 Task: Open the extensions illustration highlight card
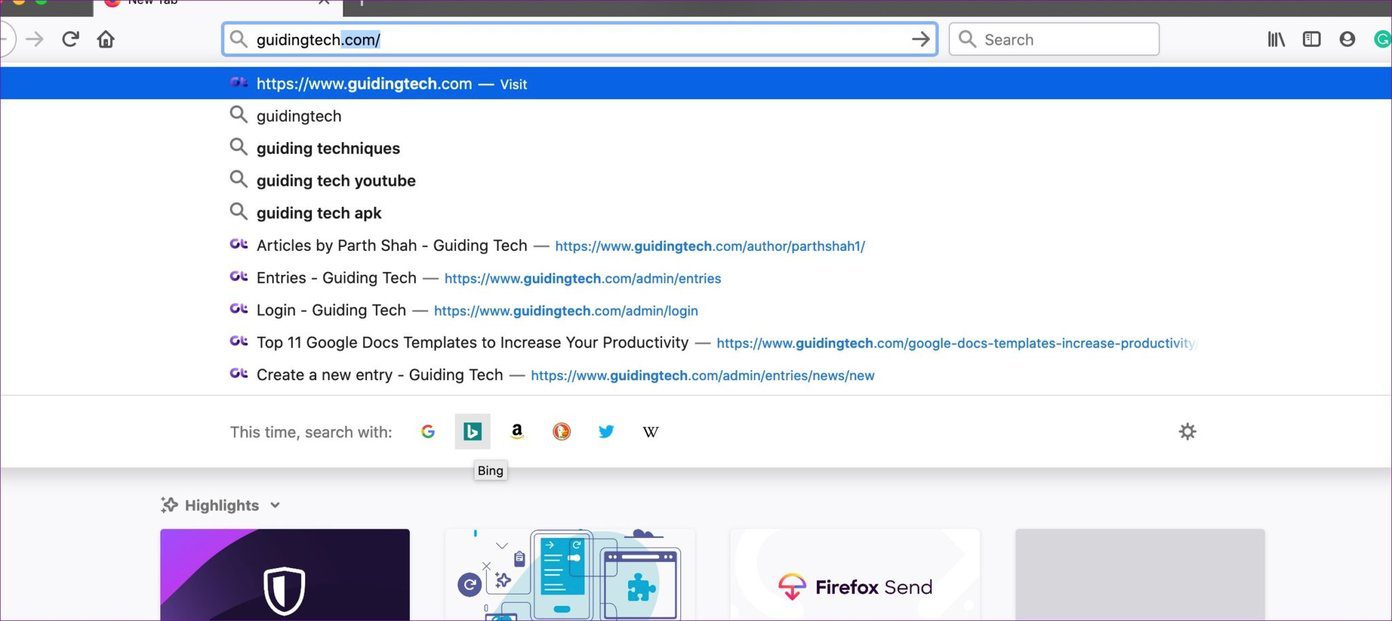point(570,575)
